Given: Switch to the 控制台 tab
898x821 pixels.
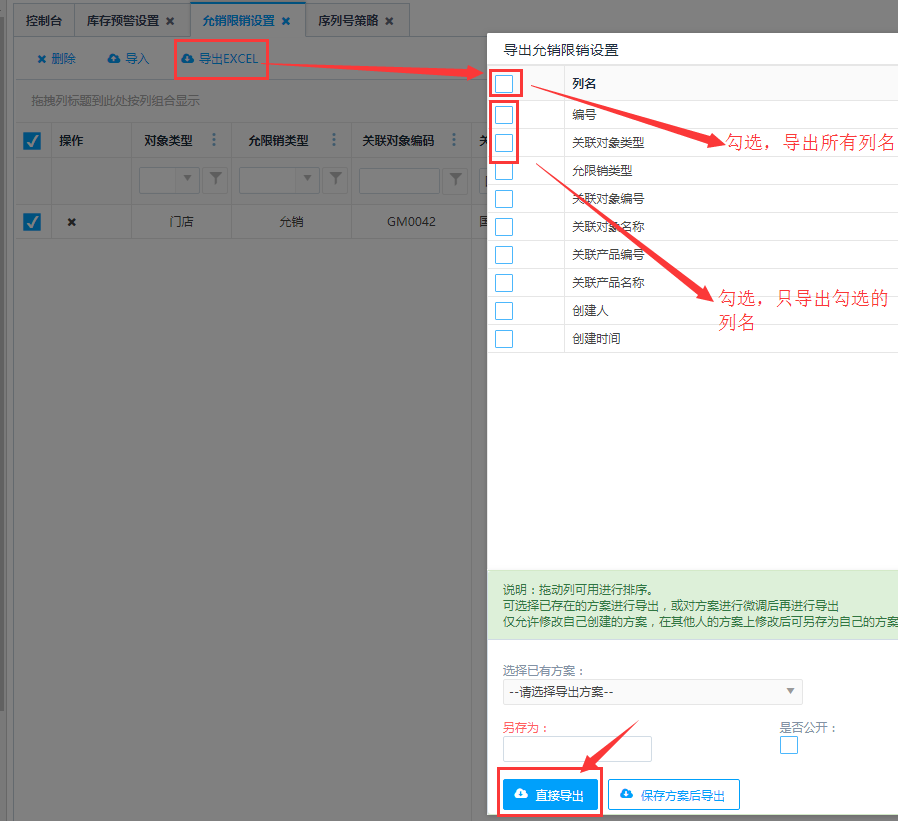Looking at the screenshot, I should coord(44,21).
